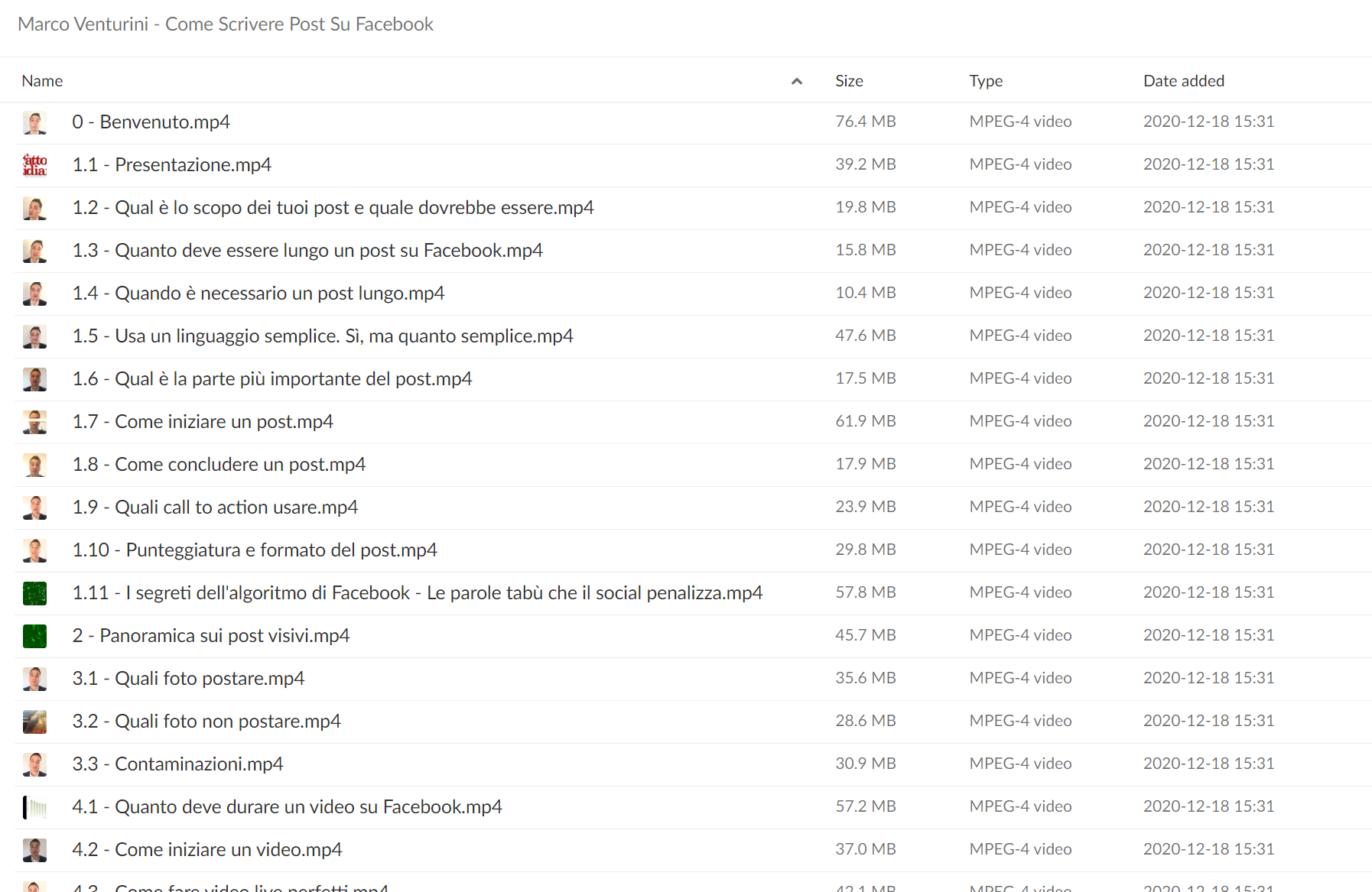The image size is (1372, 892).
Task: Click thumbnail of 3.3 - Contaminazioni.mp4
Action: pyautogui.click(x=34, y=764)
